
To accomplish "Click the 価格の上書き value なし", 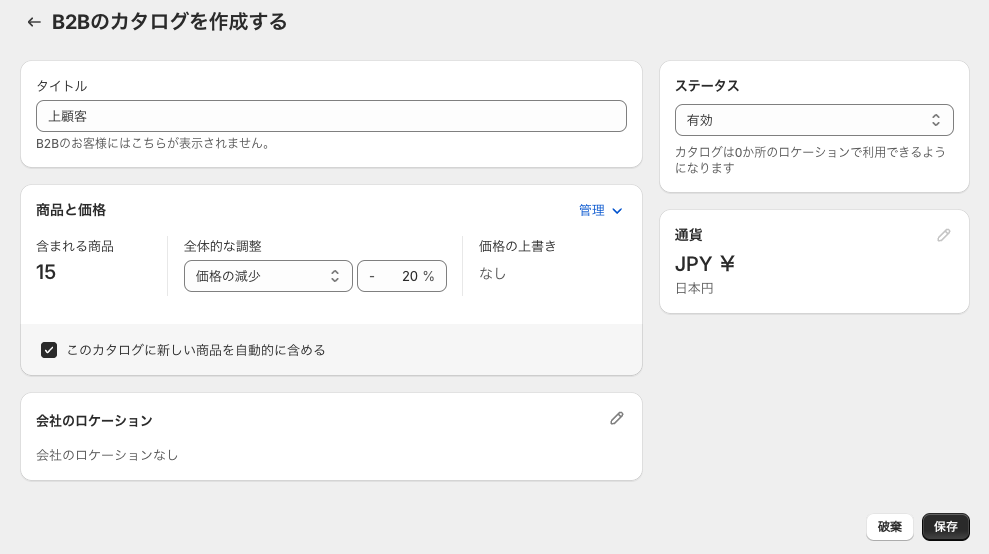I will click(x=492, y=273).
